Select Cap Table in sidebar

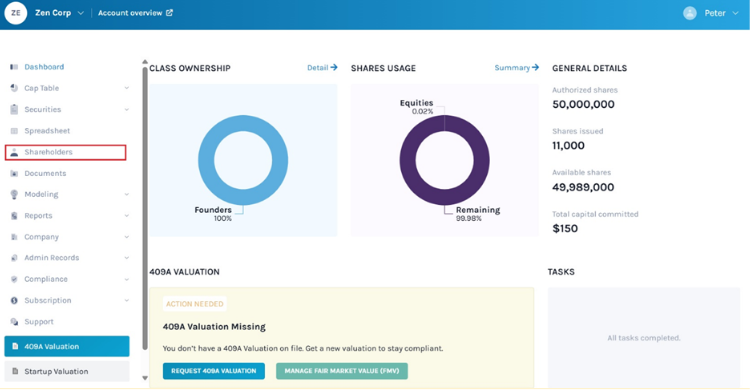tap(42, 88)
